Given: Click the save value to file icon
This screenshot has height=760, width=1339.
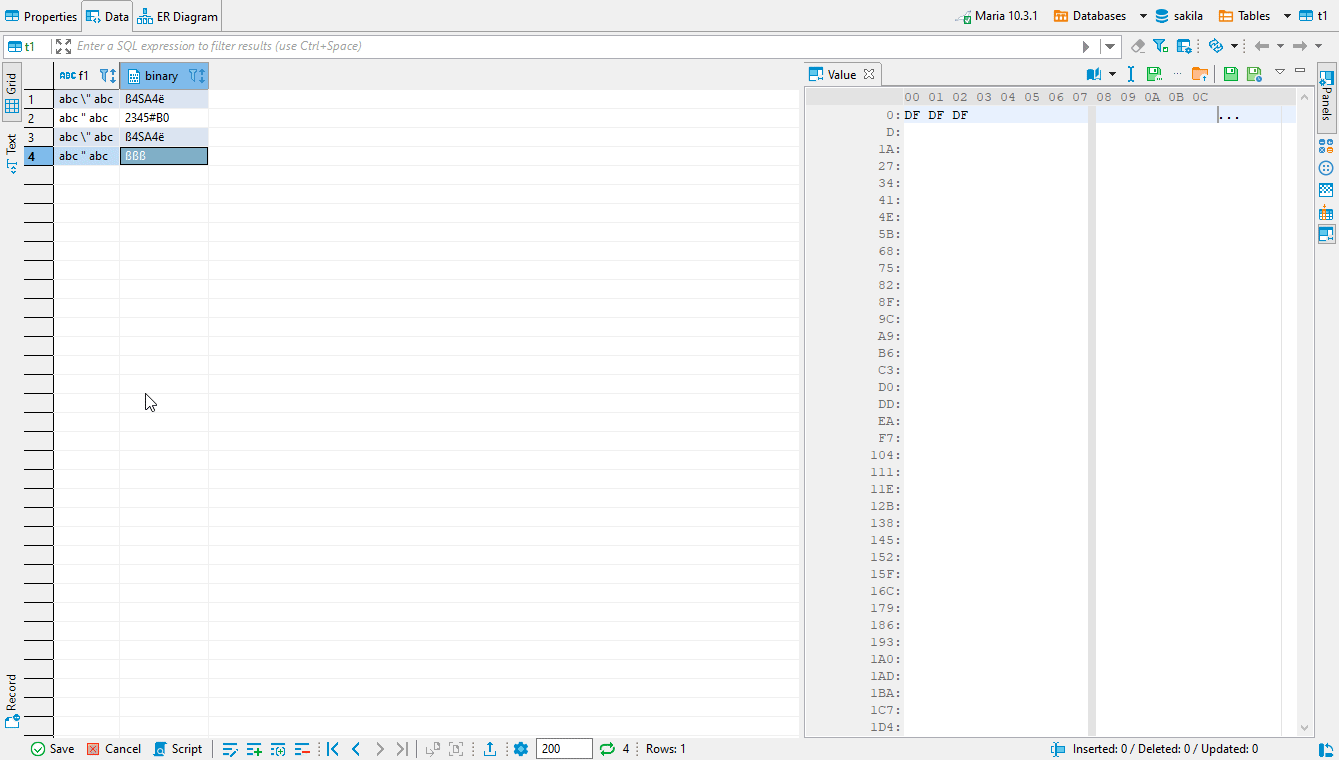Looking at the screenshot, I should point(1154,74).
